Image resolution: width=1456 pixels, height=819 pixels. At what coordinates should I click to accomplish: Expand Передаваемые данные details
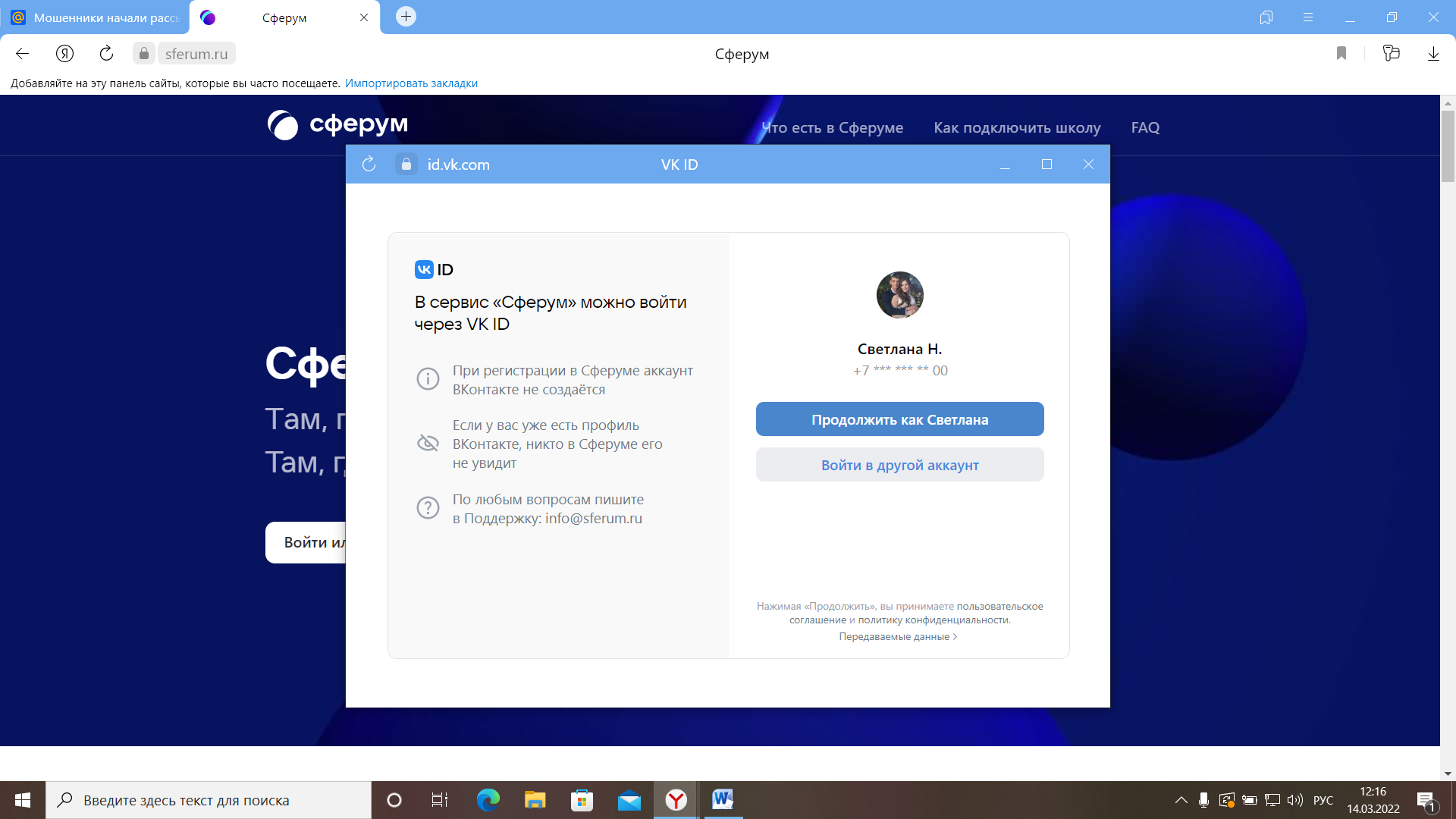click(898, 636)
